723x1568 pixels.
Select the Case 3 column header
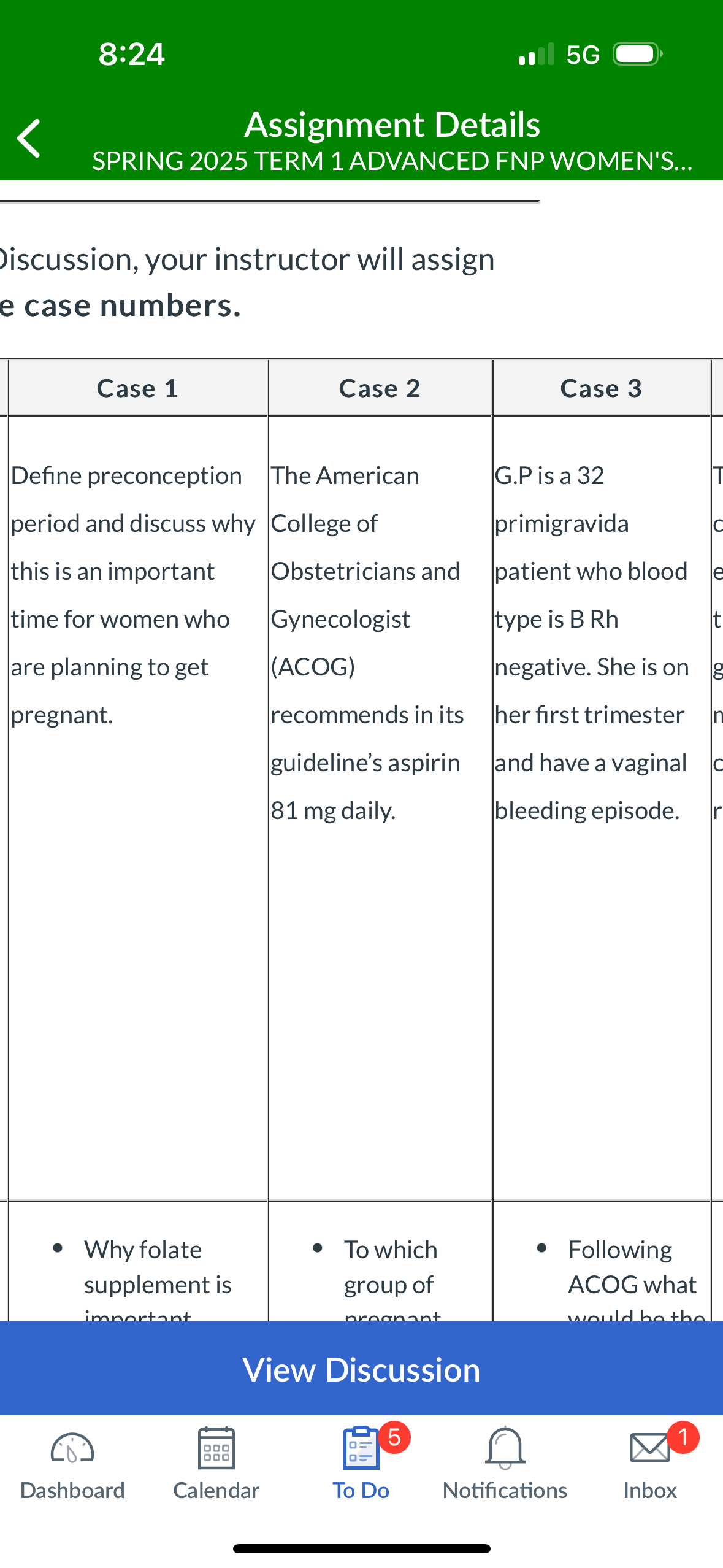click(602, 388)
